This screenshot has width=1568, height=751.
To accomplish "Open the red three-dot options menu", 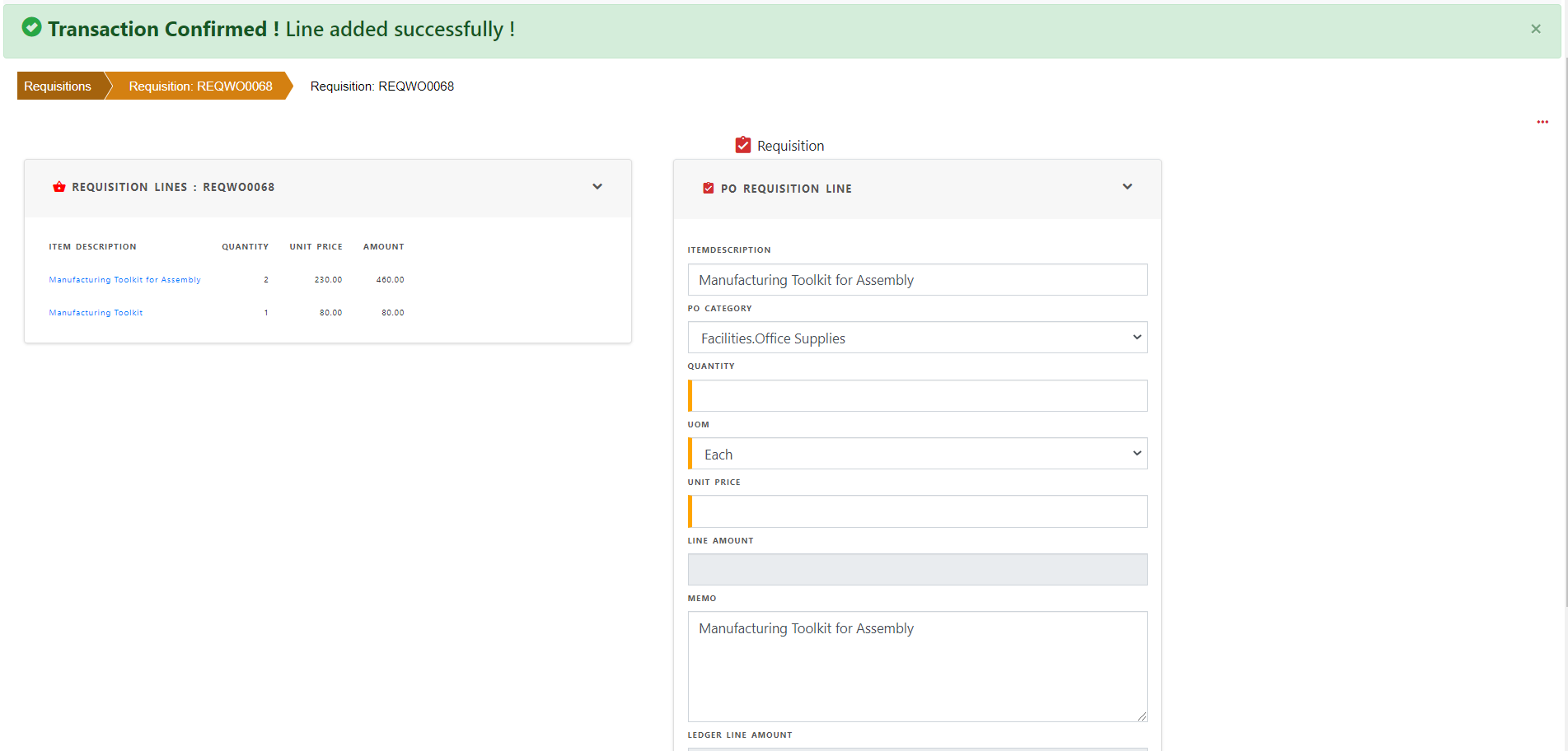I will click(x=1542, y=122).
